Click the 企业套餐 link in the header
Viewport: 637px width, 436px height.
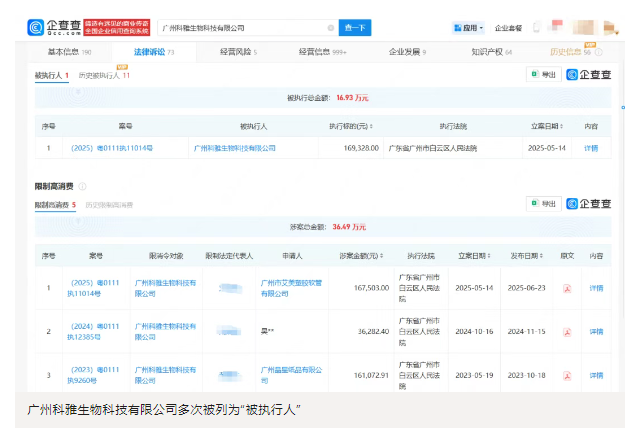[509, 28]
